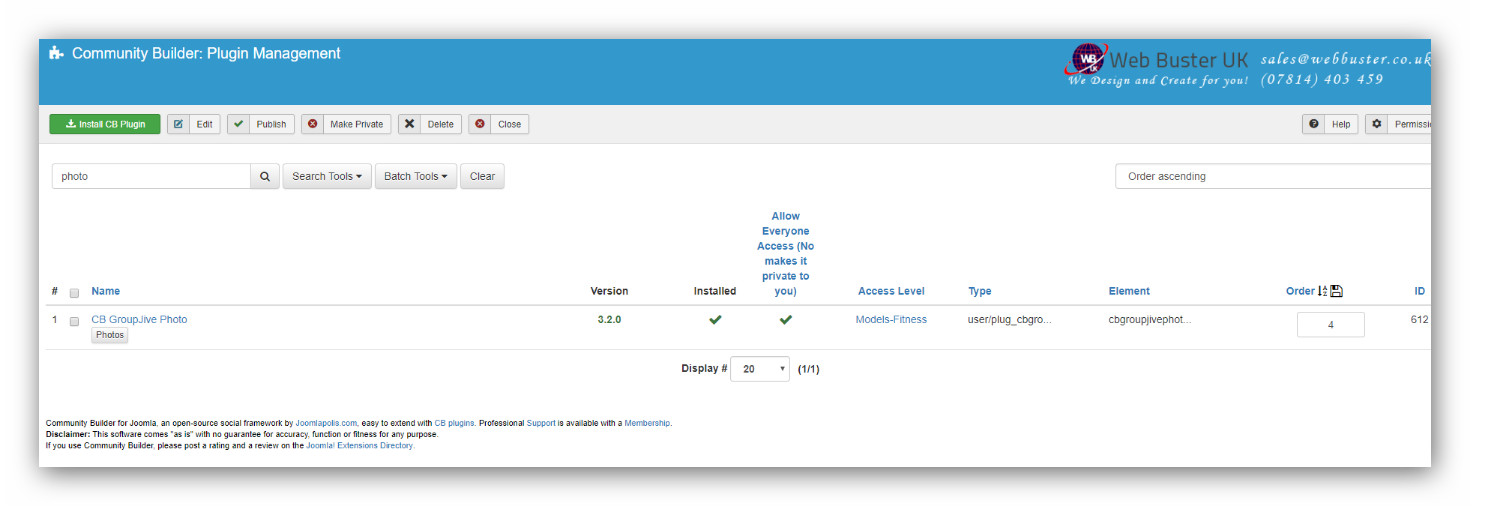Image resolution: width=1500 pixels, height=505 pixels.
Task: Click the user/plug_cbgro... type cell
Action: (x=1009, y=319)
